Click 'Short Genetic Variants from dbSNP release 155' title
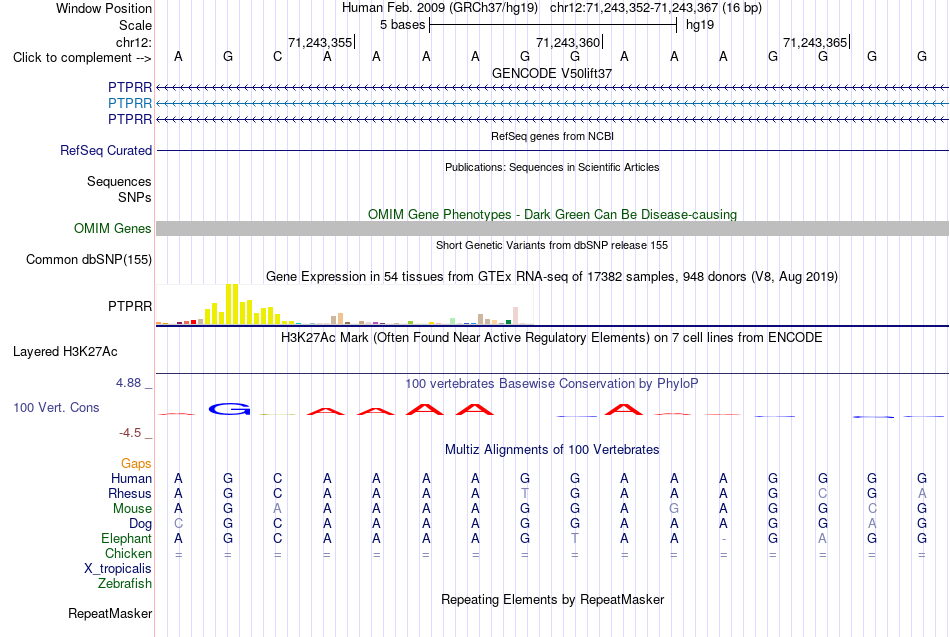This screenshot has height=637, width=950. pos(552,245)
